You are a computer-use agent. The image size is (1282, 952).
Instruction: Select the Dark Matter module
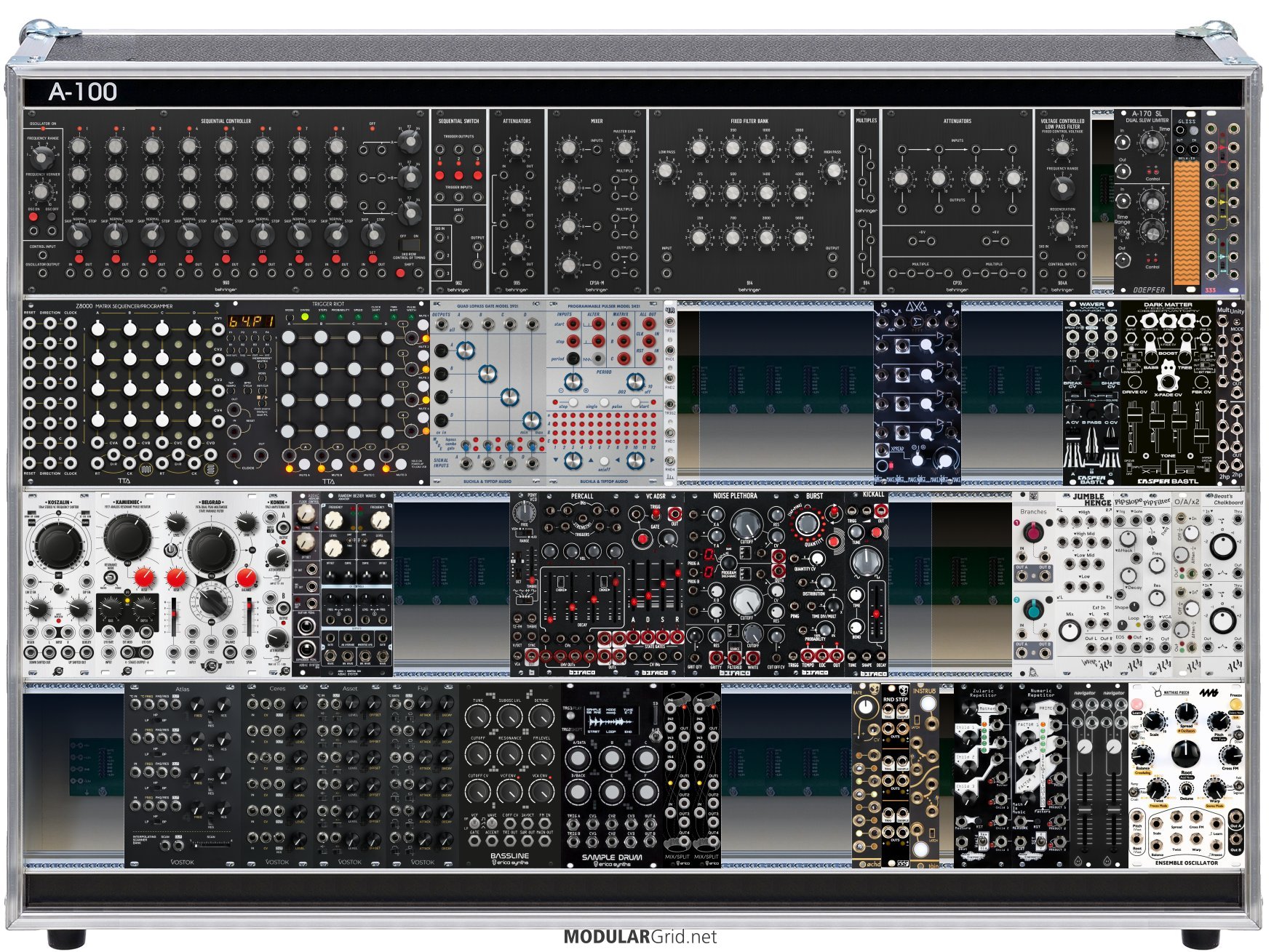click(x=1168, y=393)
